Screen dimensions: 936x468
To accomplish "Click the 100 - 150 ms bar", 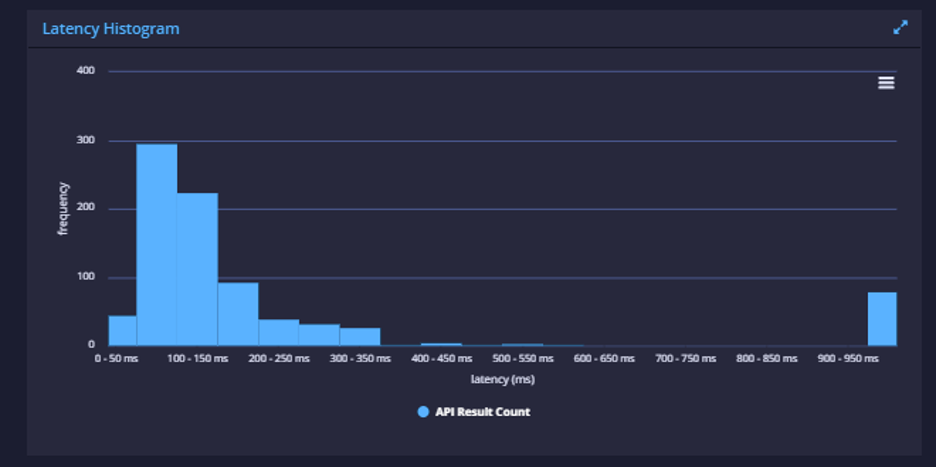I will click(198, 269).
